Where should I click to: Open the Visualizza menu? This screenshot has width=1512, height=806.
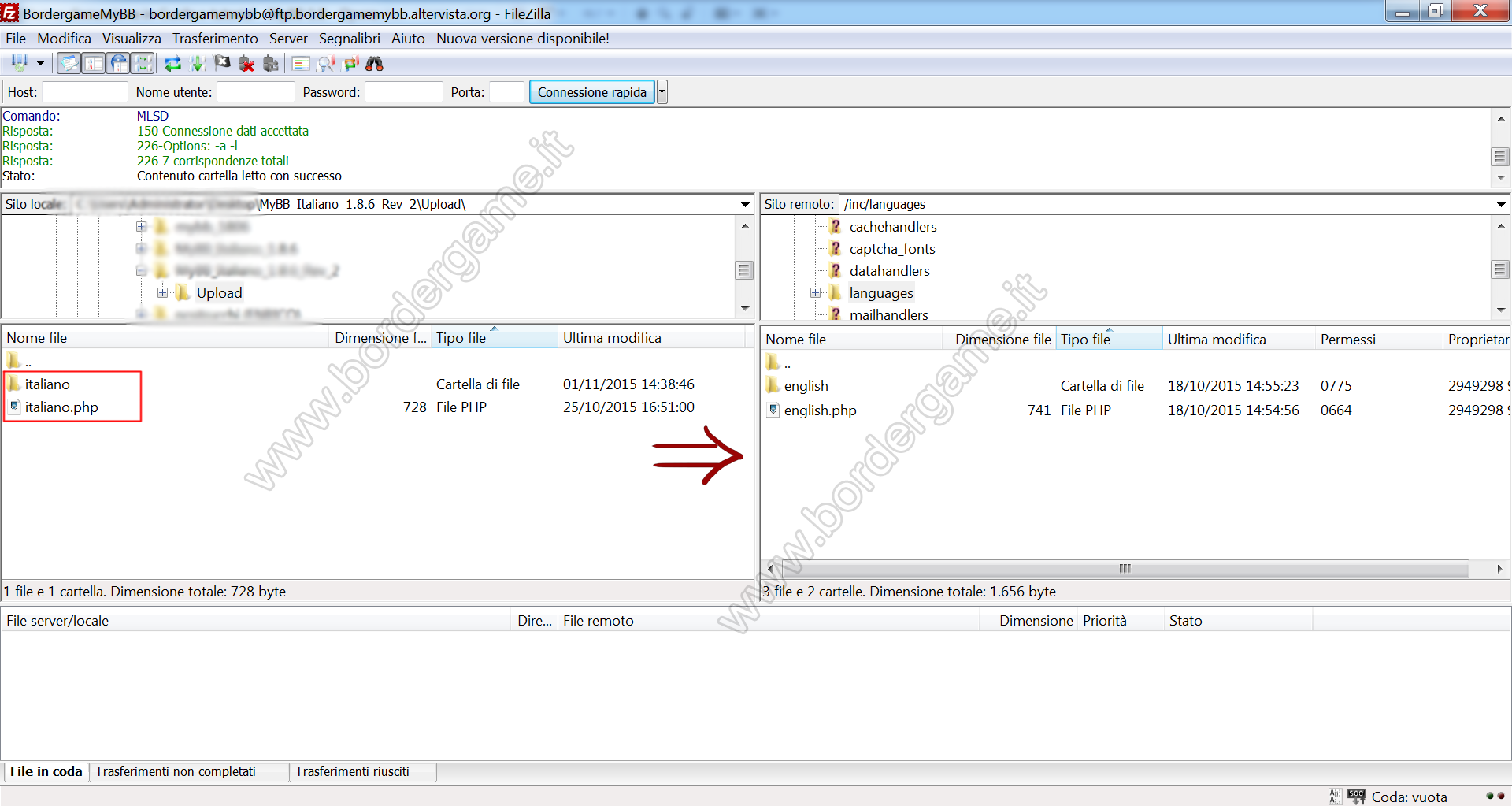tap(132, 39)
